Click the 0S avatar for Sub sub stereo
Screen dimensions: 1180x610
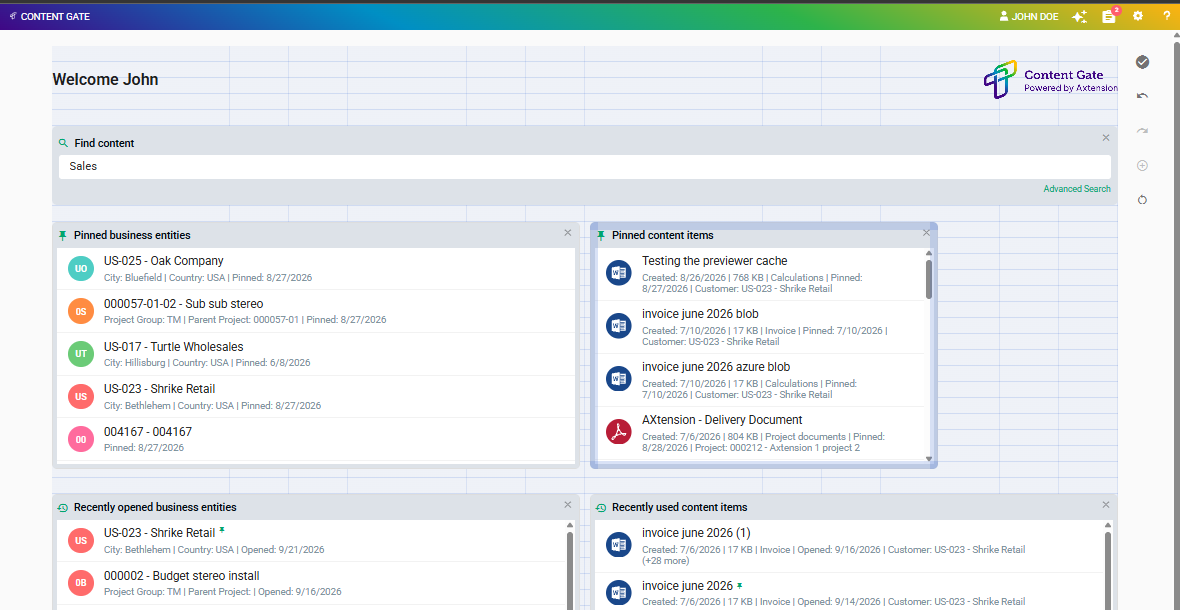coord(81,311)
